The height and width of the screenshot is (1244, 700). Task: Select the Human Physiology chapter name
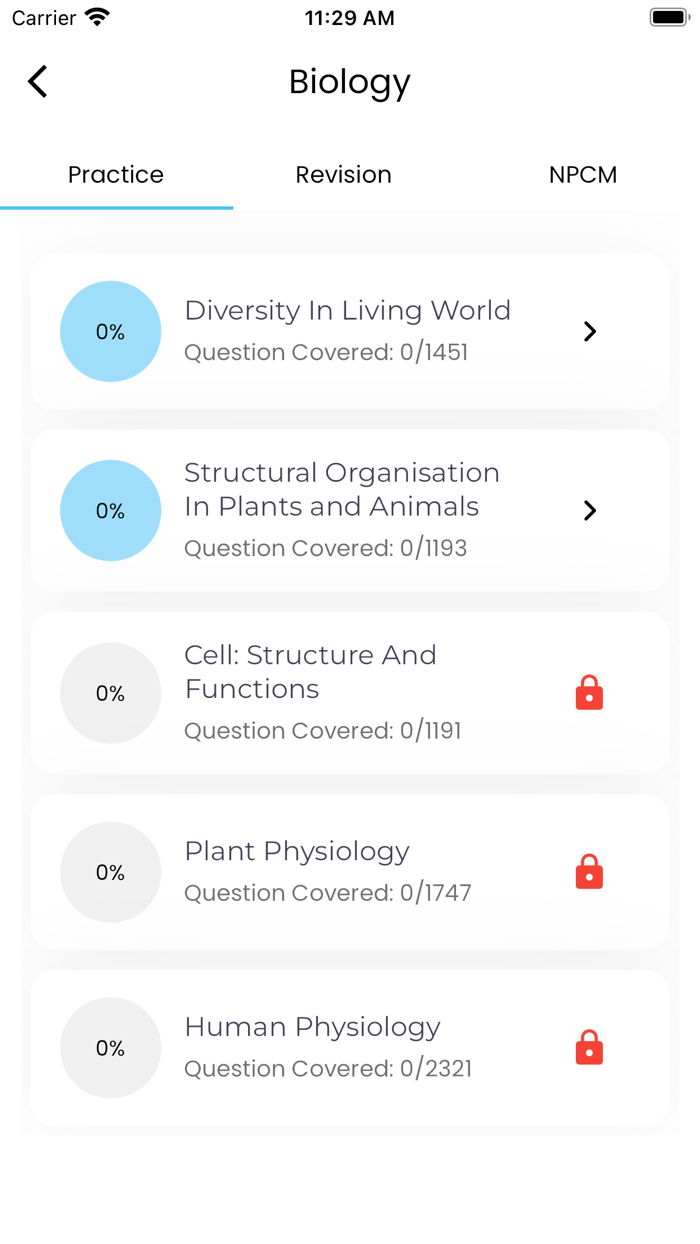312,1028
